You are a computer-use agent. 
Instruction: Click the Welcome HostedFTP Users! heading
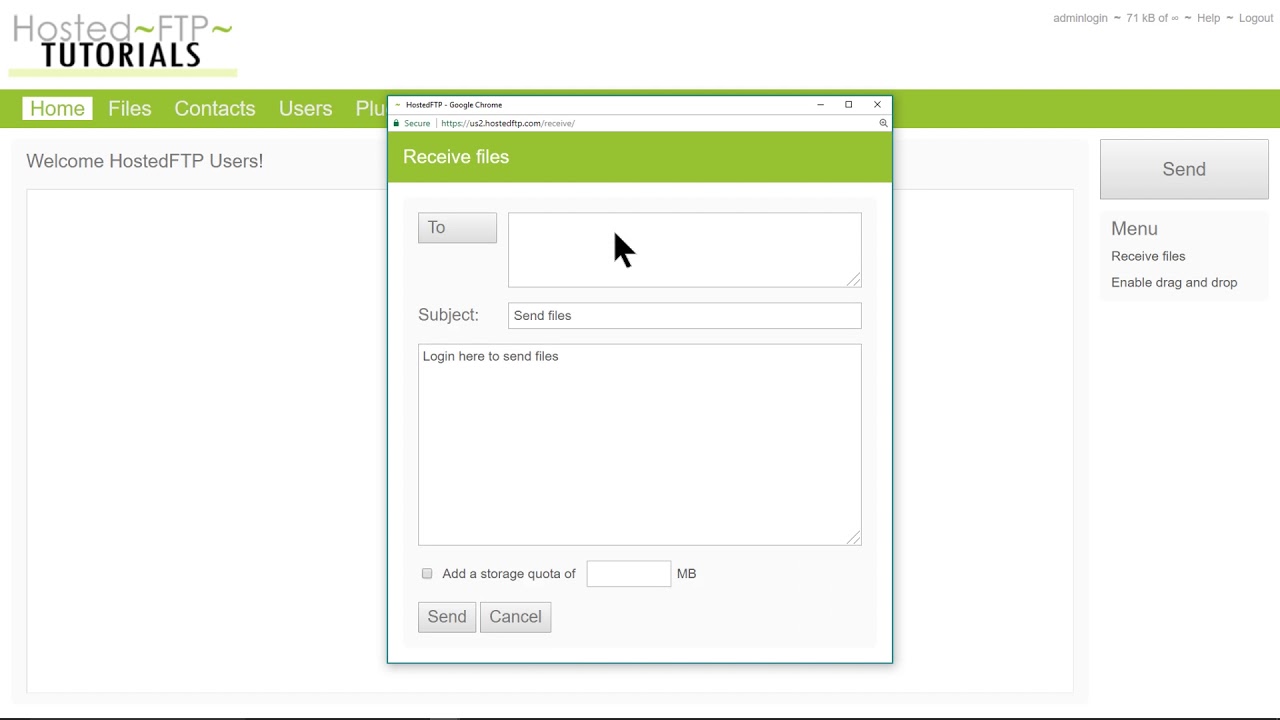[144, 161]
